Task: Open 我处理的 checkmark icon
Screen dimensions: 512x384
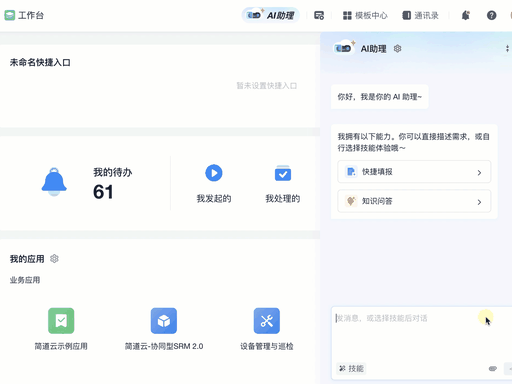Action: [283, 173]
